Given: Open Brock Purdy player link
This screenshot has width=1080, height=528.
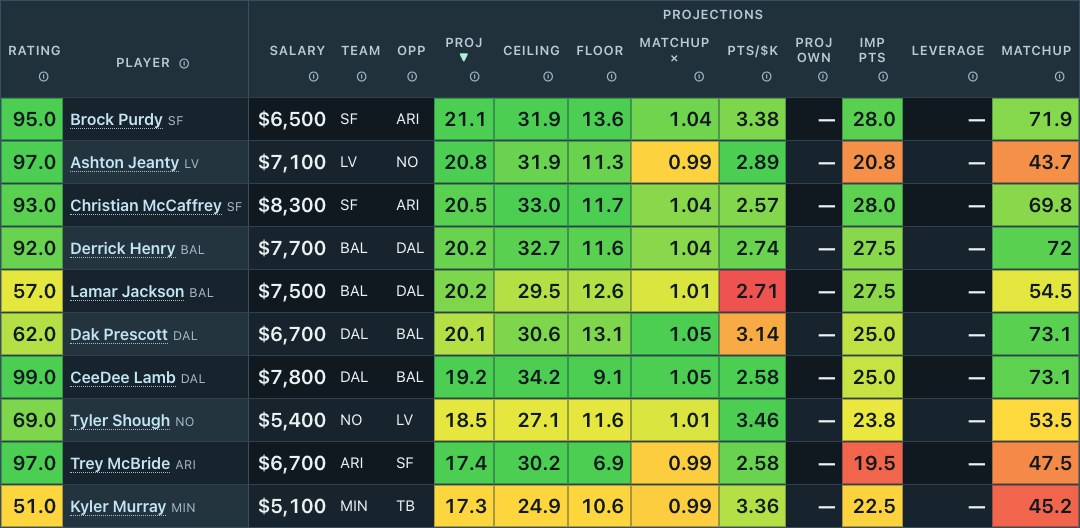Looking at the screenshot, I should click(x=116, y=120).
